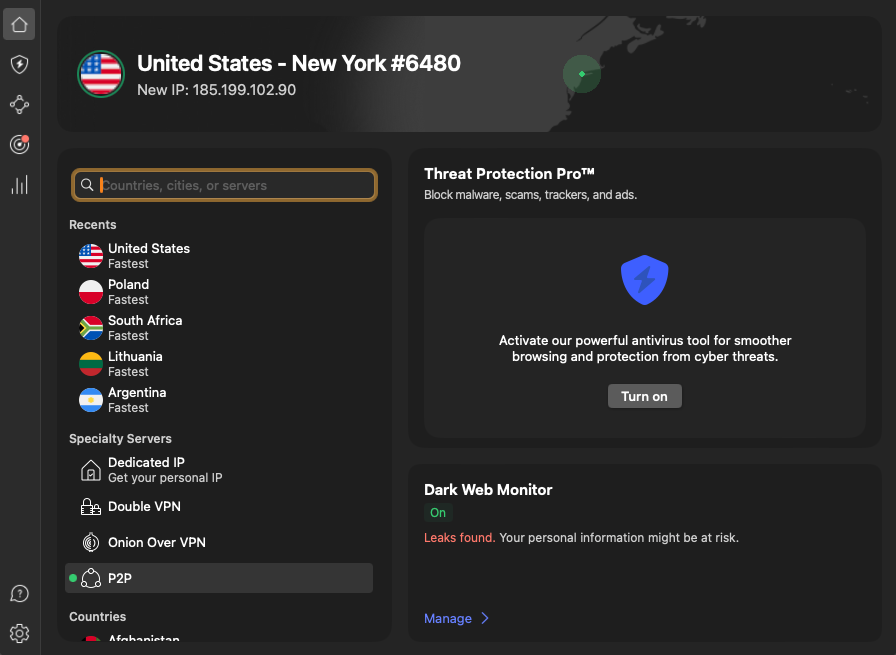896x655 pixels.
Task: Click the Dedicated IP house icon
Action: [91, 470]
